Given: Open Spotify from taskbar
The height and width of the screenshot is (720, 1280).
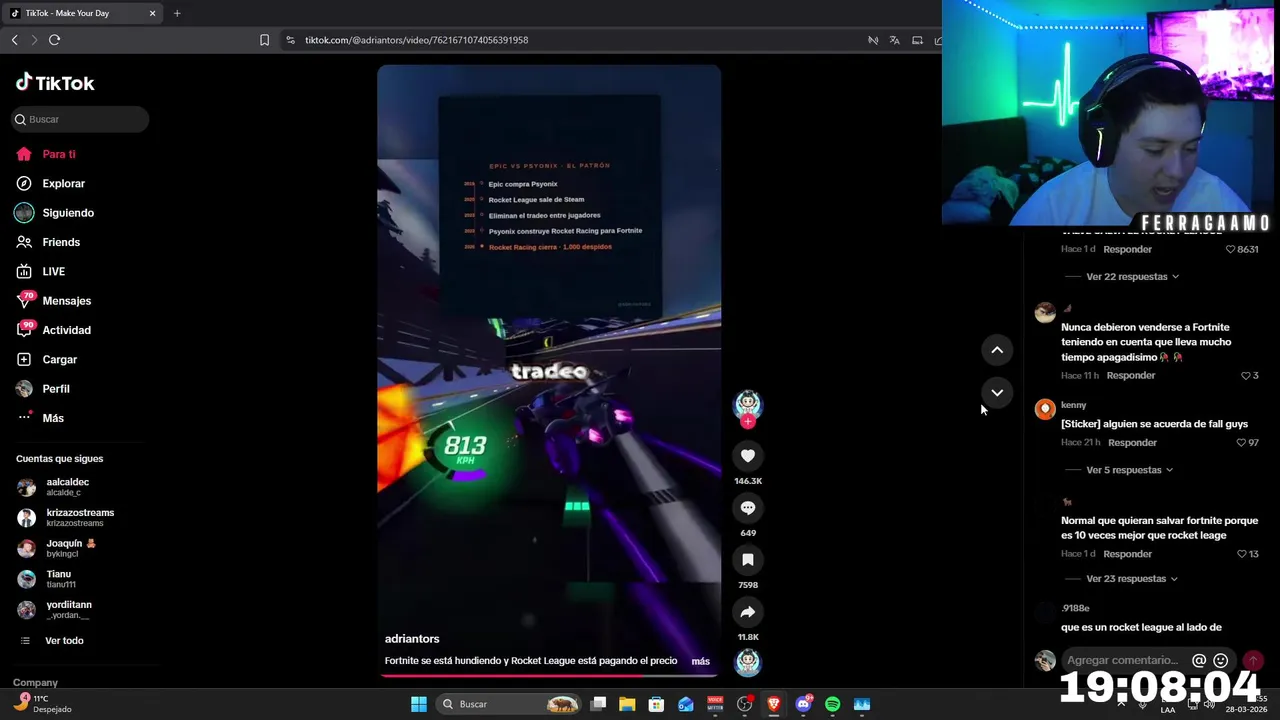Looking at the screenshot, I should [x=832, y=704].
